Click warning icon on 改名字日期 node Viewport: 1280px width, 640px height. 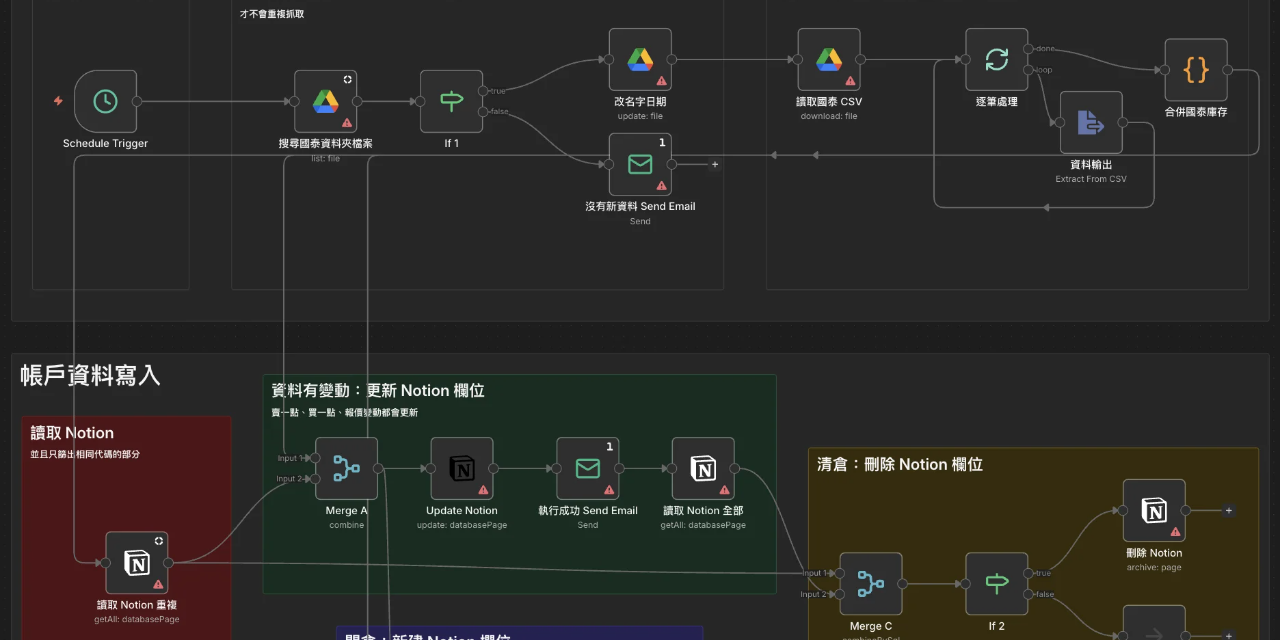click(662, 81)
